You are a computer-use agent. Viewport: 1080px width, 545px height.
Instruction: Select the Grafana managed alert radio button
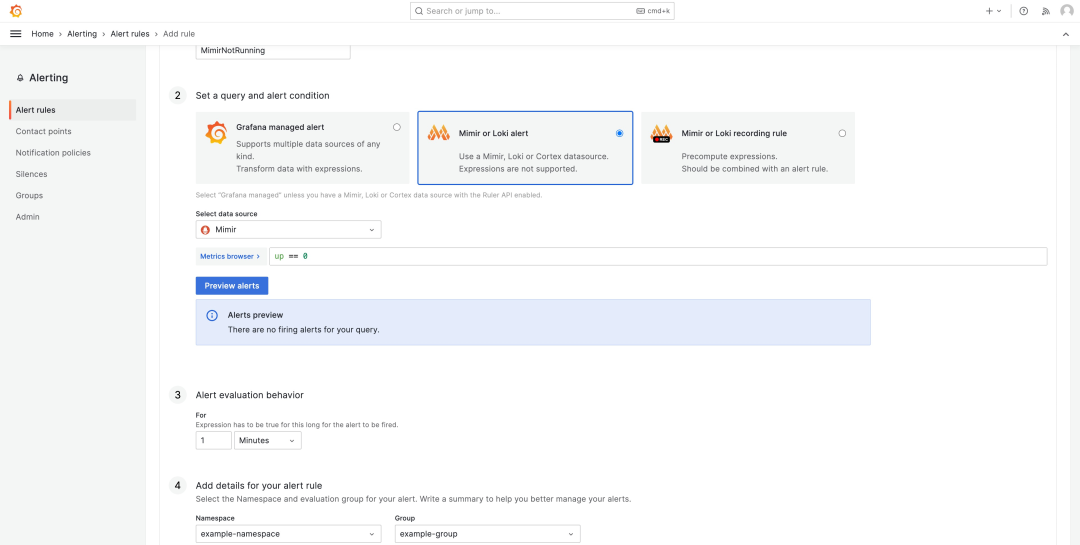[x=397, y=127]
